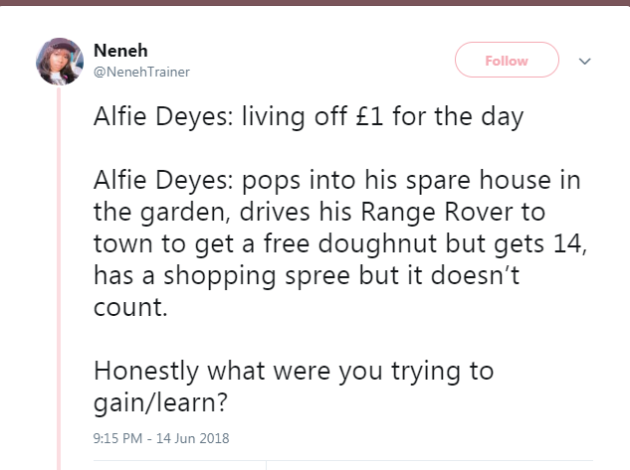This screenshot has width=630, height=470.
Task: Open the Neneh display name link
Action: (x=112, y=50)
